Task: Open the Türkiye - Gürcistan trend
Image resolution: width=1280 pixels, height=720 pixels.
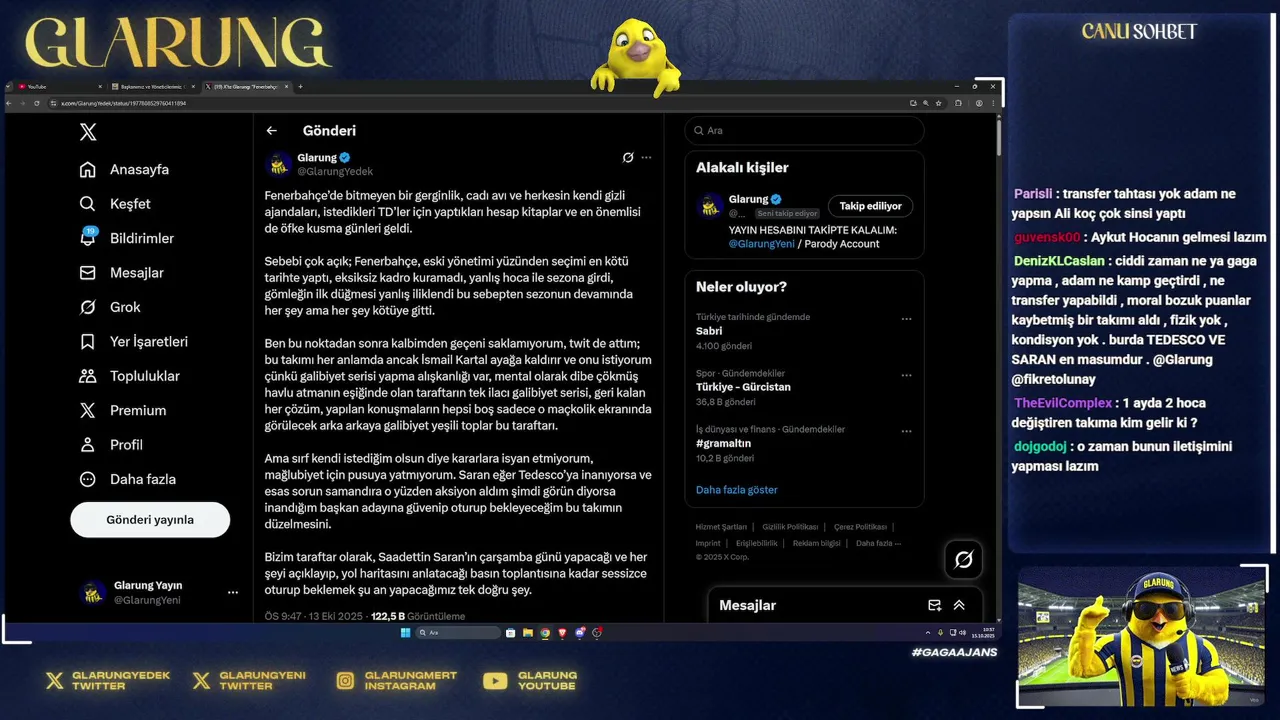Action: [743, 387]
